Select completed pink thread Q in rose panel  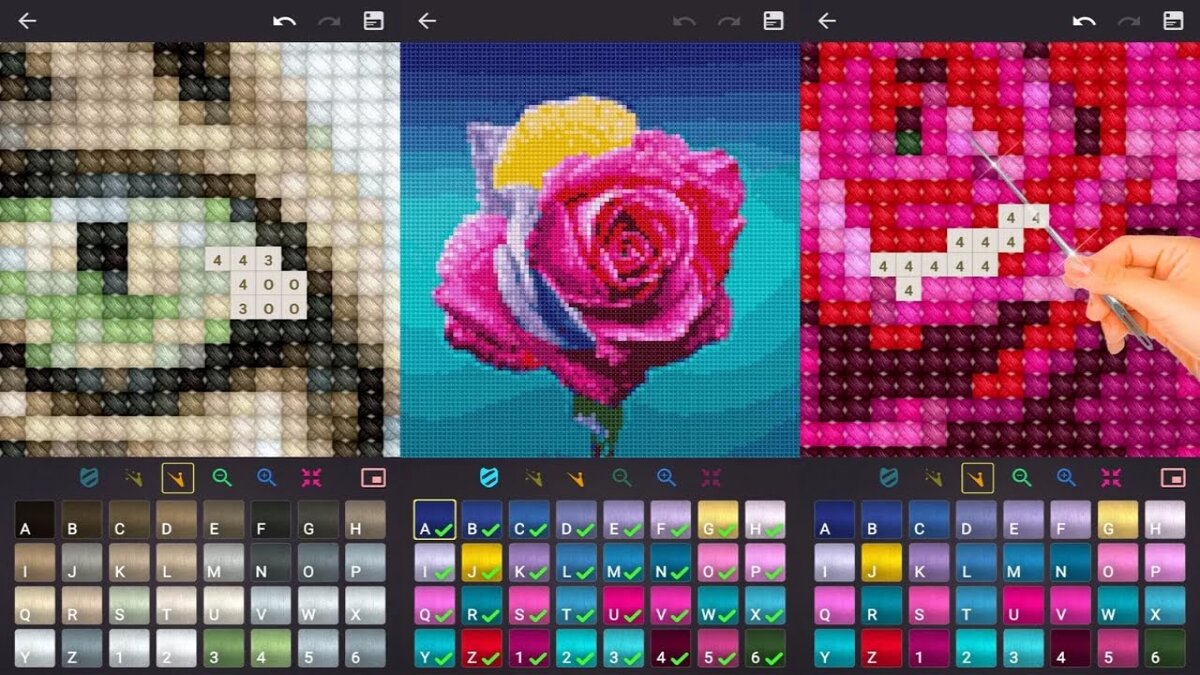435,605
